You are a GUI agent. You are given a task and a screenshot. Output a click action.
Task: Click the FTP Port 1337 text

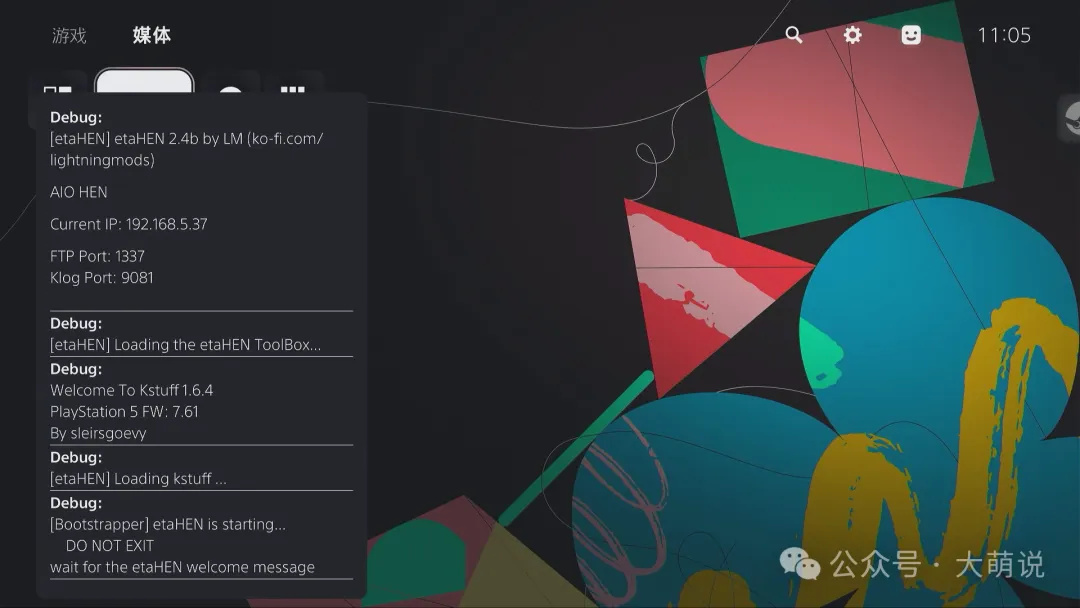[x=97, y=256]
